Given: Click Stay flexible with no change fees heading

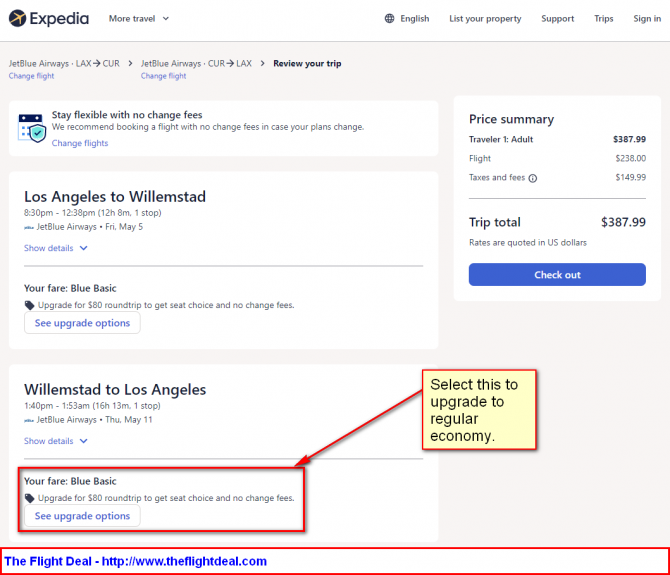Looking at the screenshot, I should coord(127,115).
